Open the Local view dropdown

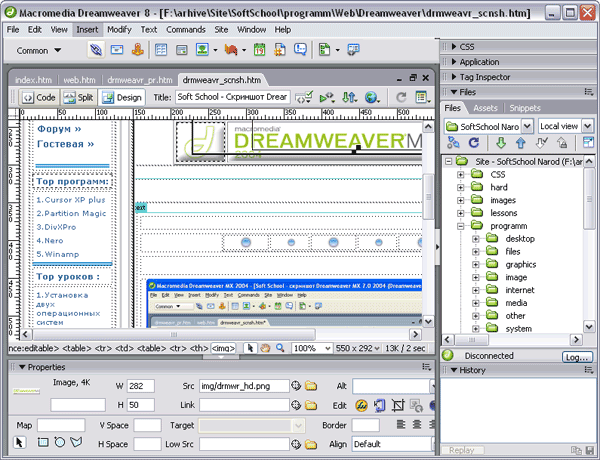pos(587,126)
